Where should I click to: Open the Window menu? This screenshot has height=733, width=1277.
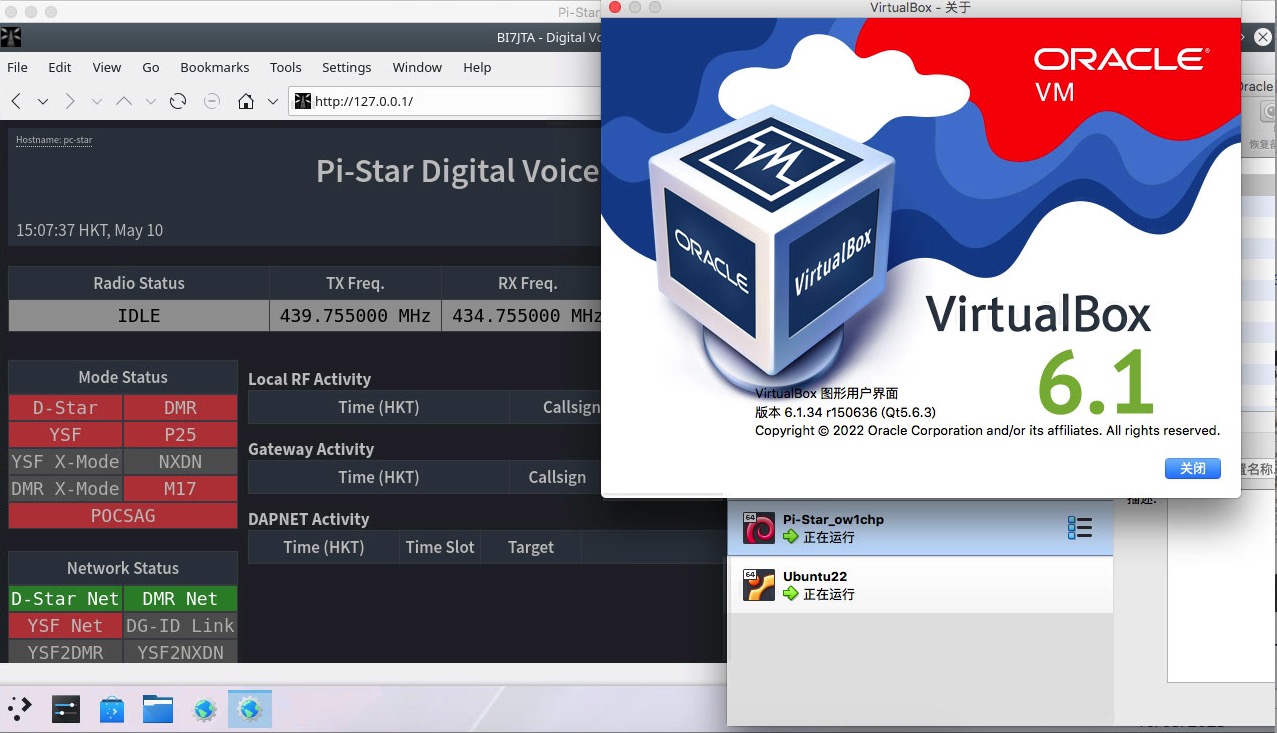coord(417,67)
